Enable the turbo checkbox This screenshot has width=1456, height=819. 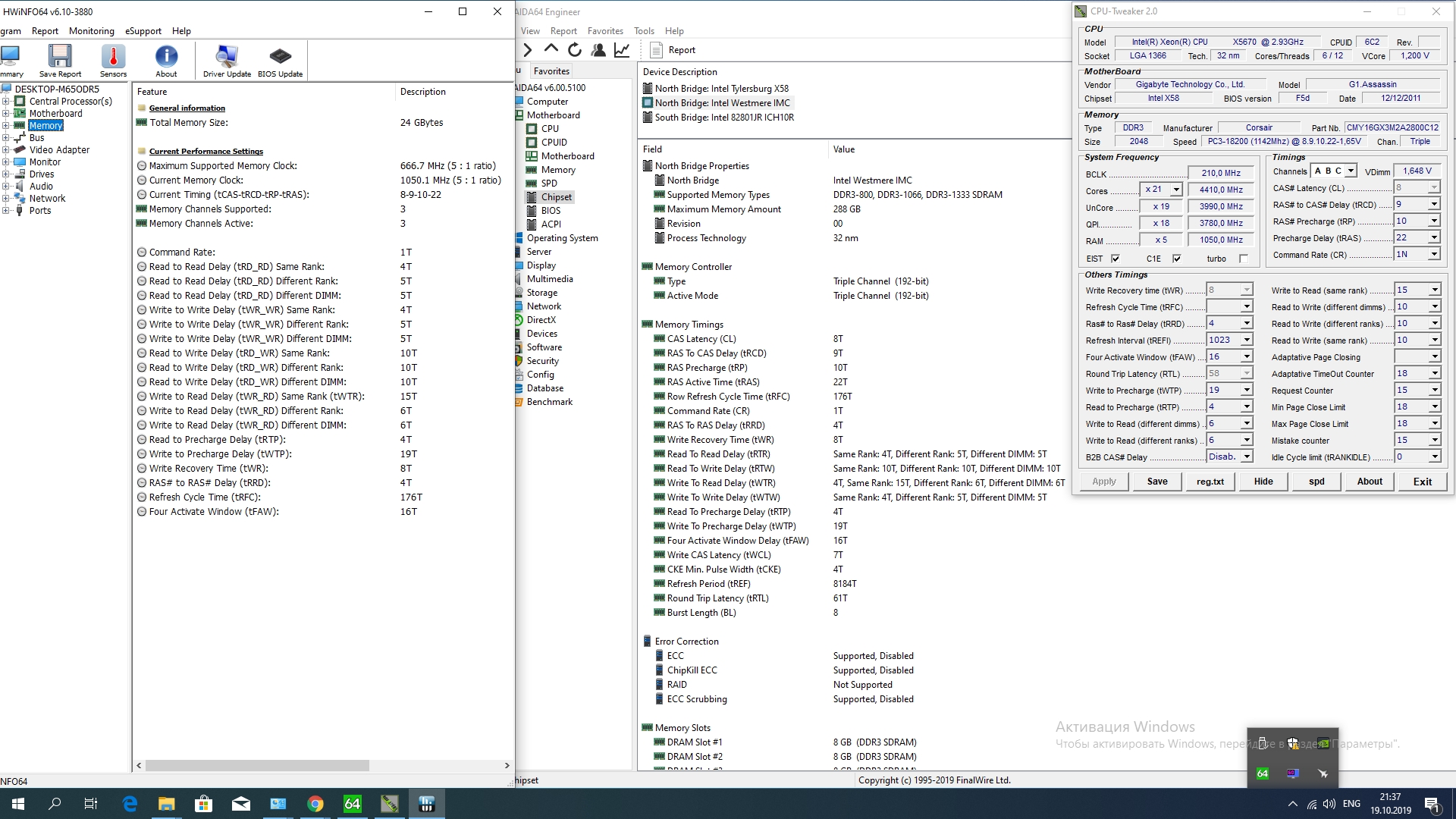(1244, 259)
